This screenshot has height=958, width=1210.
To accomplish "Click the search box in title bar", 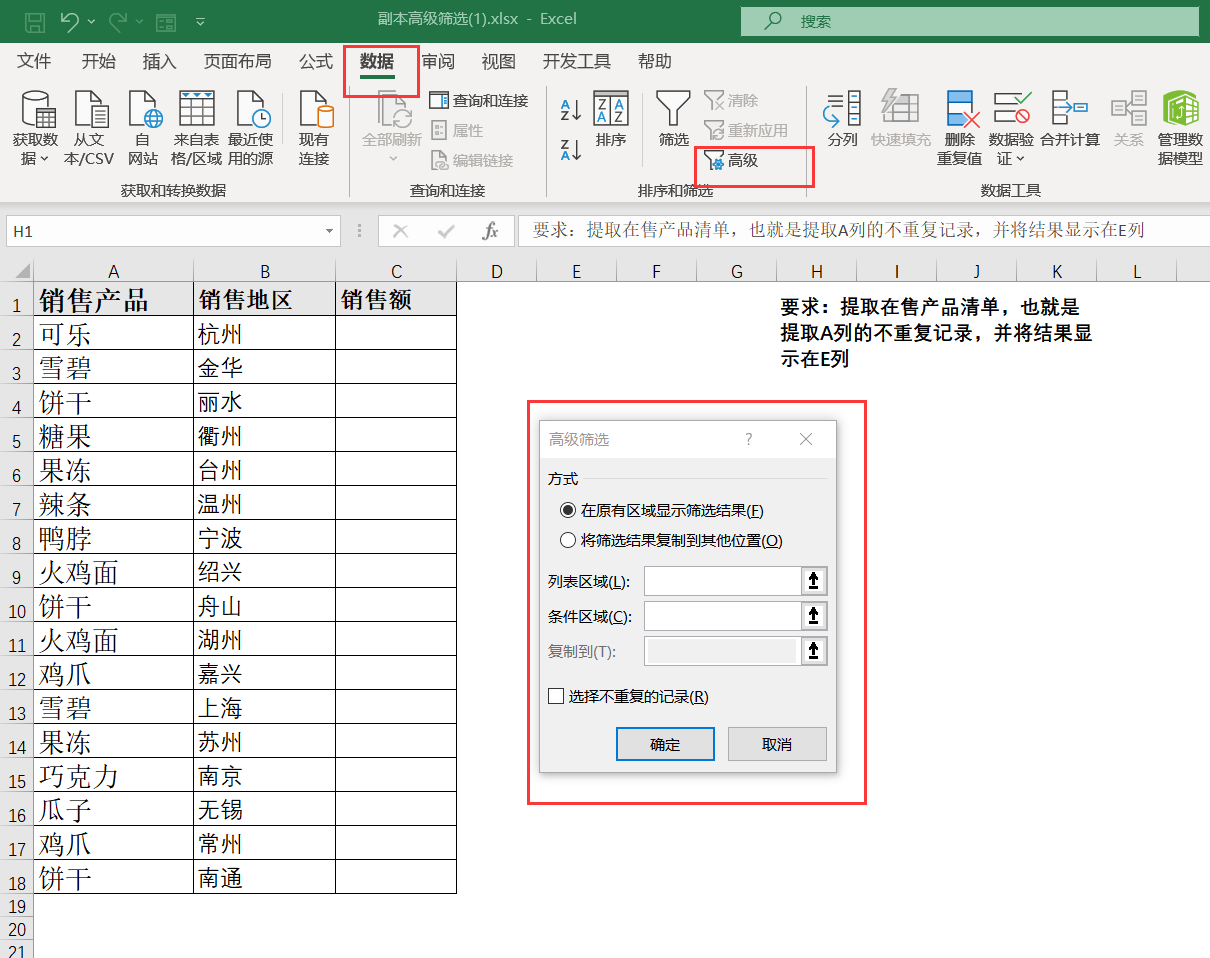I will (x=969, y=20).
